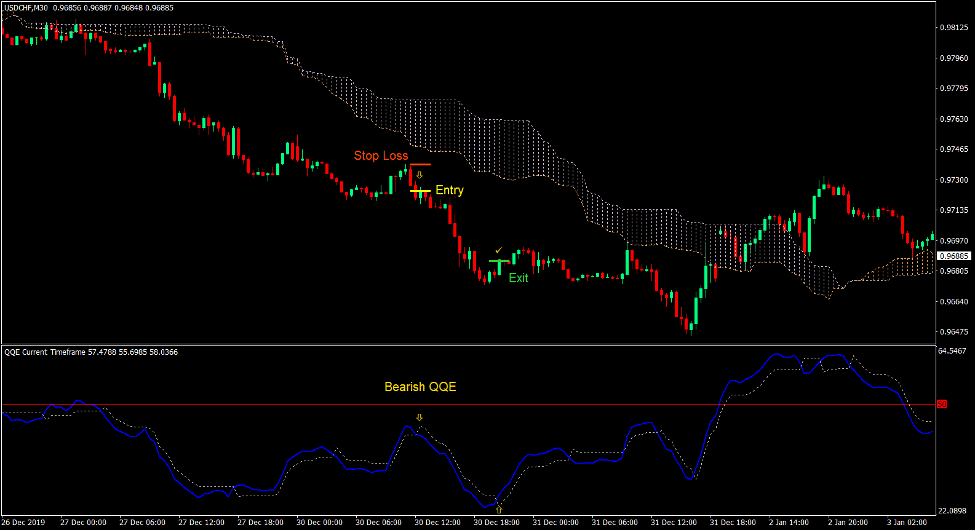Viewport: 977px width, 531px height.
Task: Click the 30 Dec 00:00 time label
Action: tap(320, 522)
